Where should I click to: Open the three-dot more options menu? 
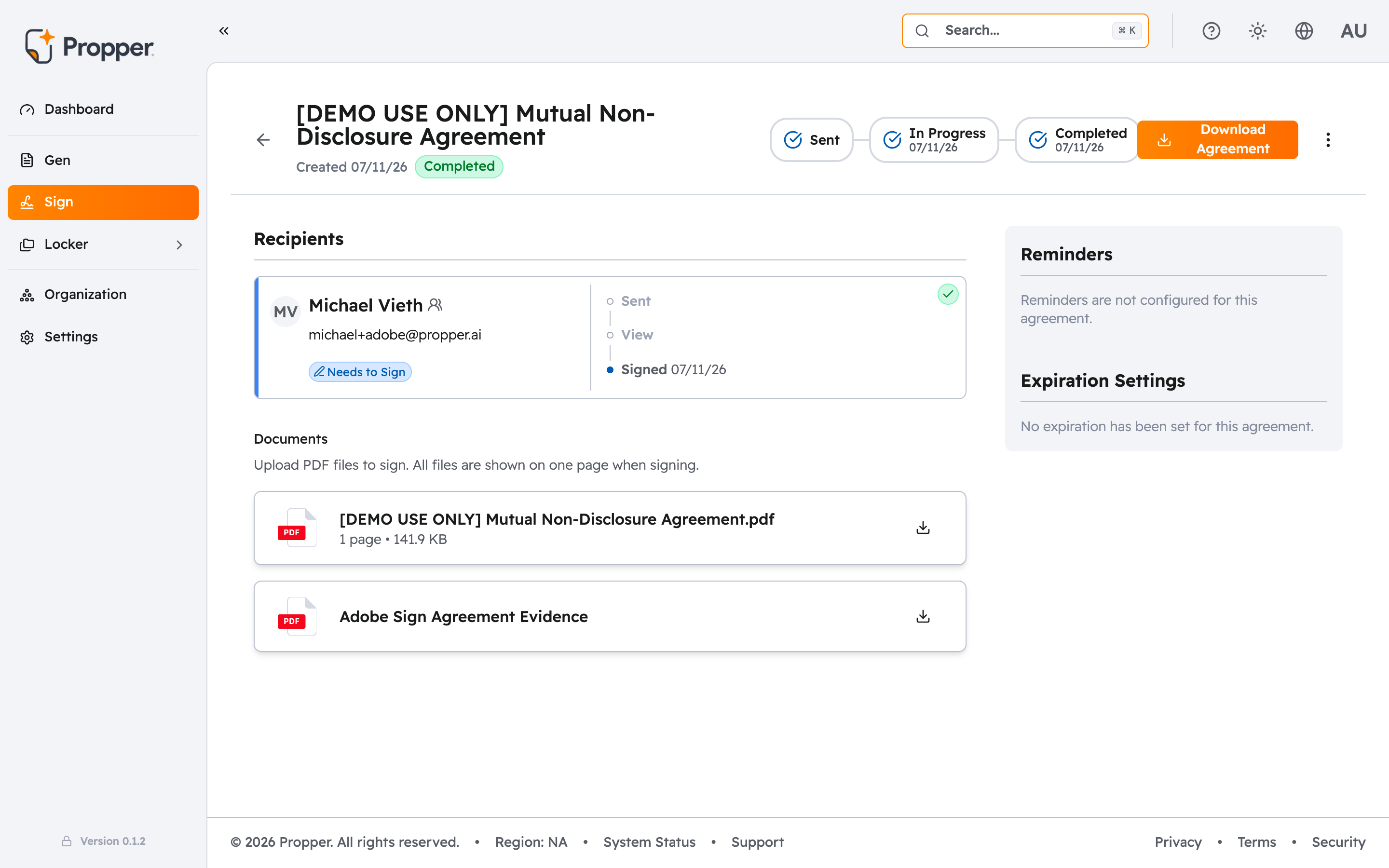coord(1328,139)
